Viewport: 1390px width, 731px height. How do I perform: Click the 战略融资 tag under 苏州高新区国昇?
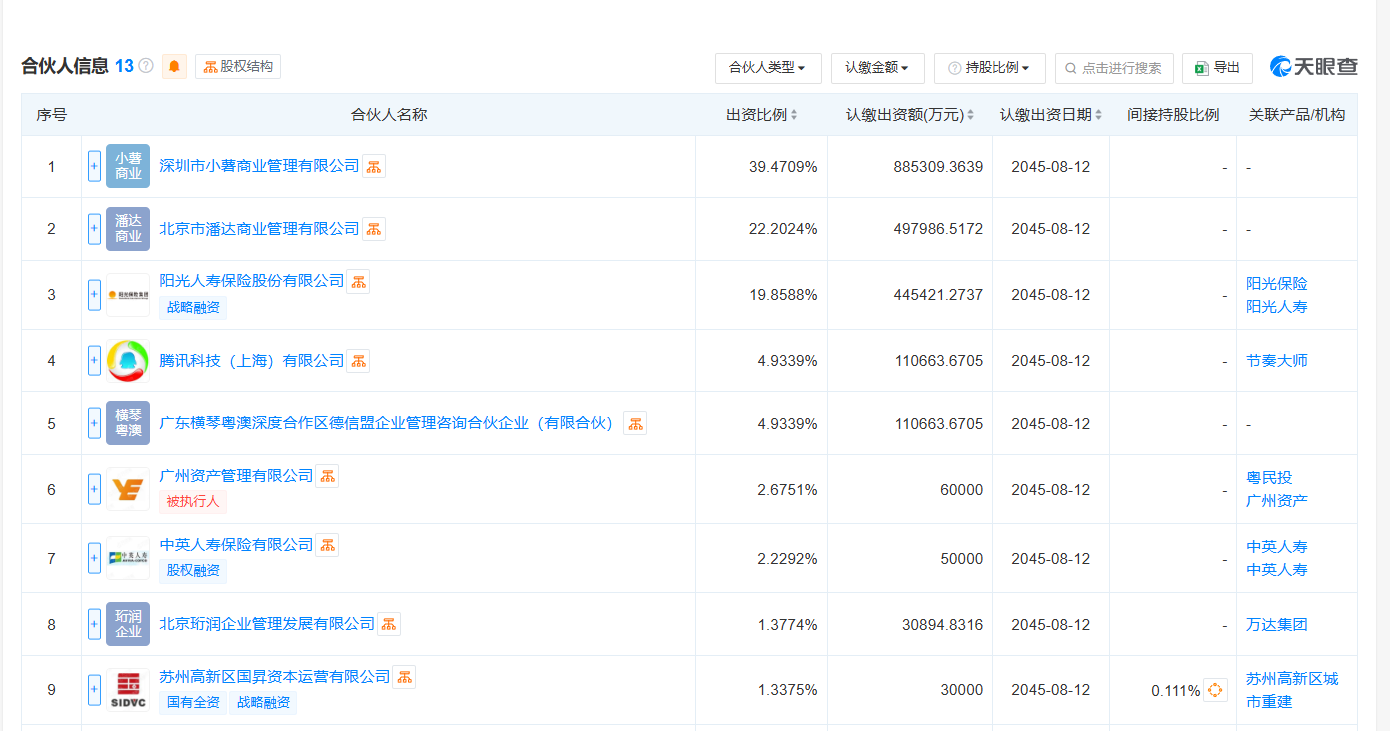pos(263,703)
